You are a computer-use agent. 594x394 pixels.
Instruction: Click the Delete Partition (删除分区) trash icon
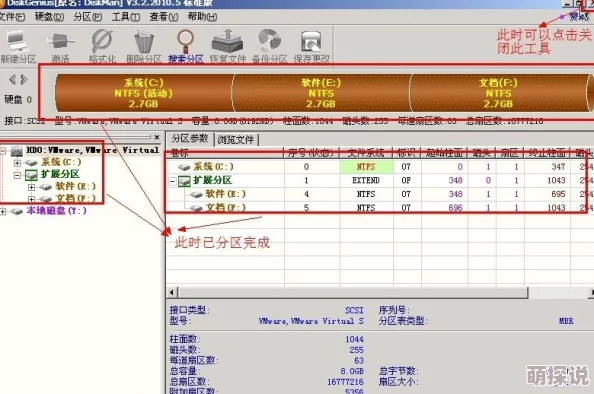tap(144, 47)
